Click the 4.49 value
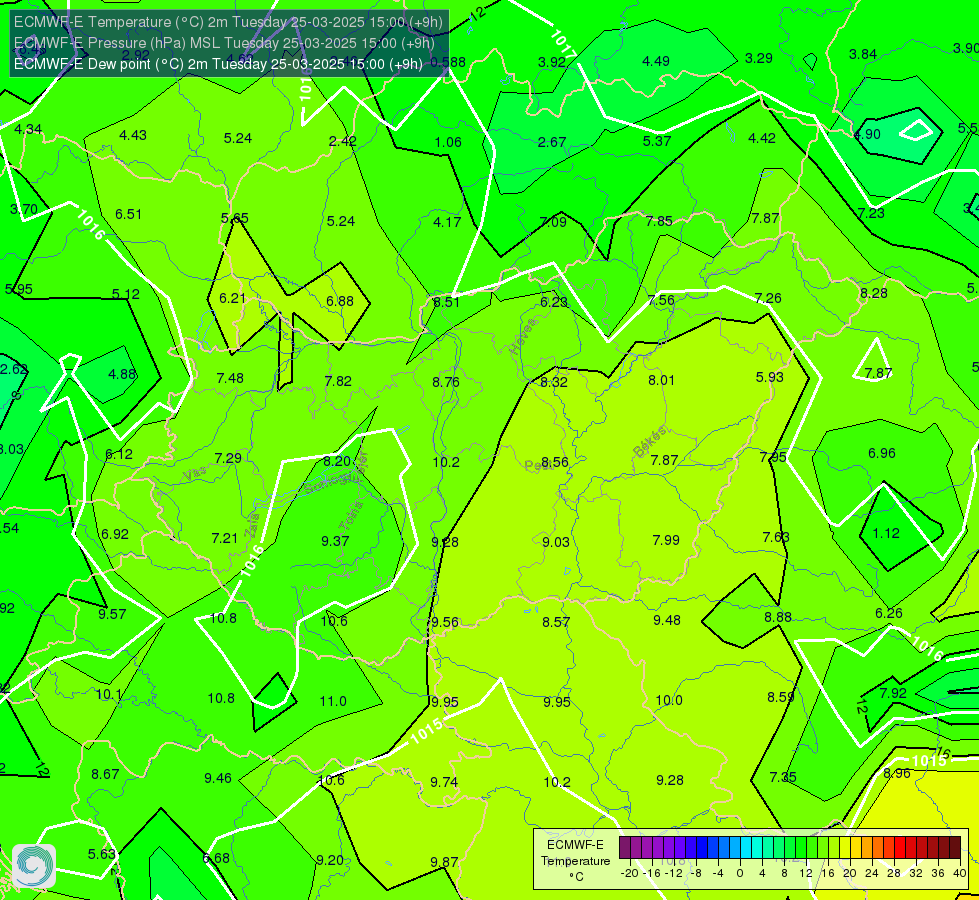Screen dimensions: 979x900 [656, 61]
